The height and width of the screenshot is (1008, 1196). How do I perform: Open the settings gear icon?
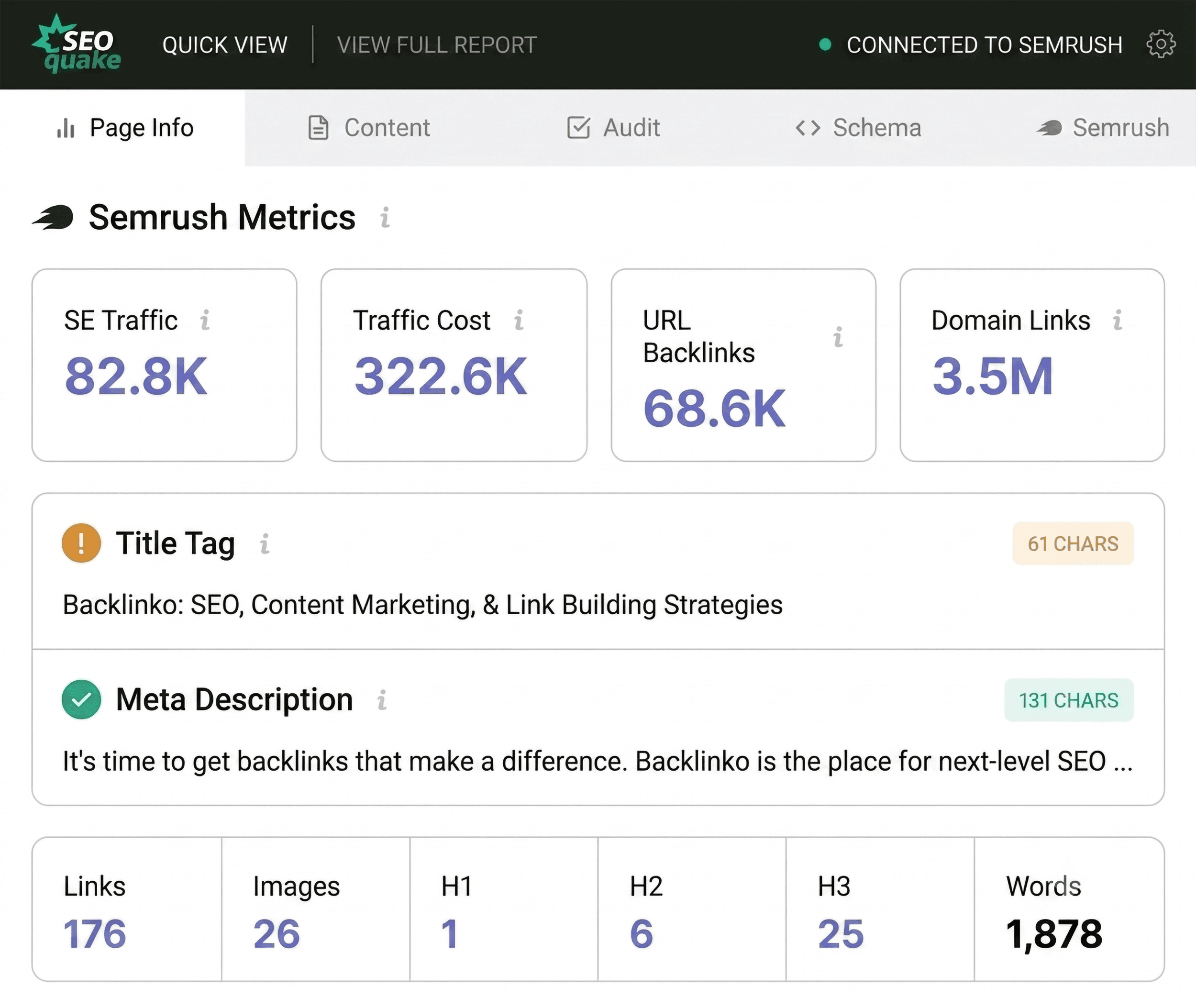(1161, 44)
